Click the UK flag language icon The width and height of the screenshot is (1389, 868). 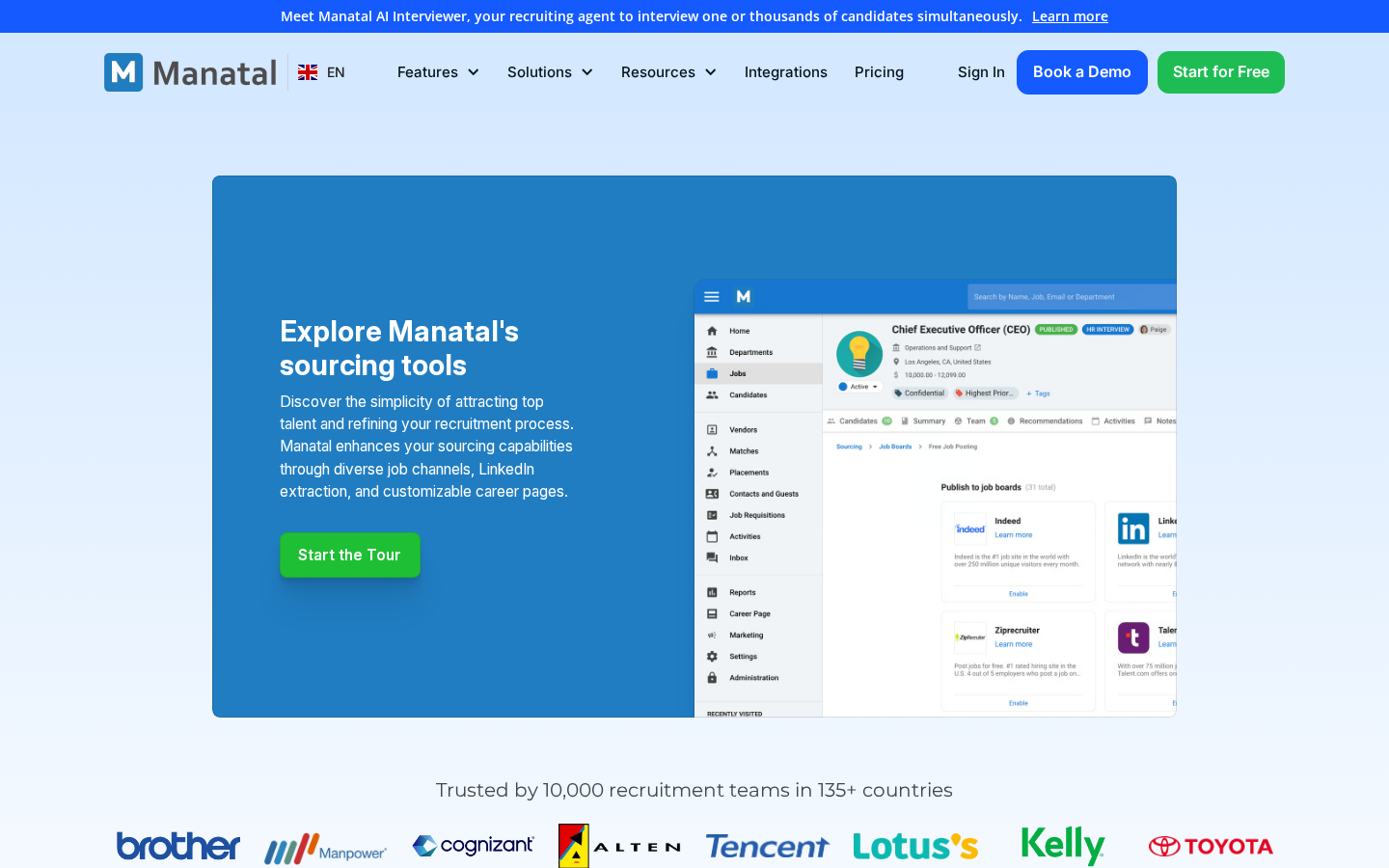click(x=308, y=72)
